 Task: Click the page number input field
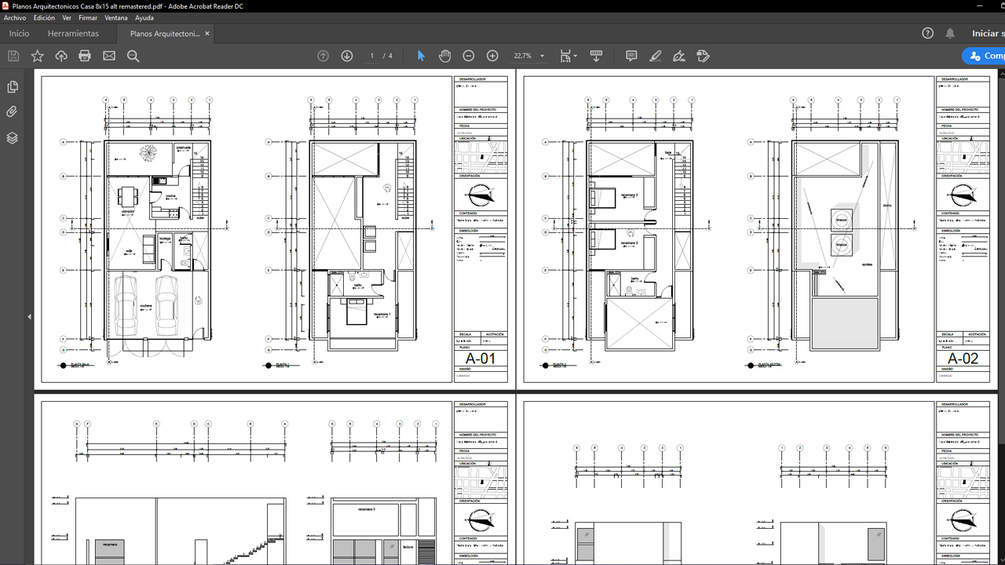point(372,56)
